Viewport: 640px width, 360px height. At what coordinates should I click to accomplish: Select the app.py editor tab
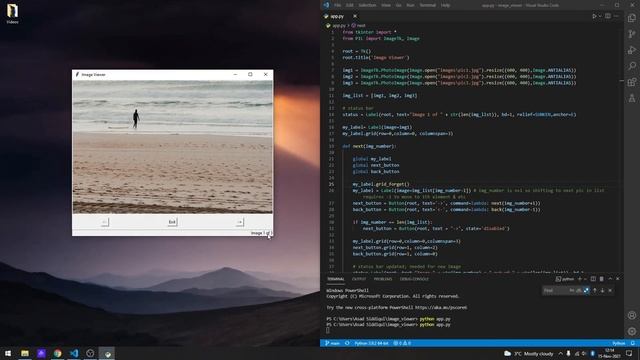click(x=337, y=16)
